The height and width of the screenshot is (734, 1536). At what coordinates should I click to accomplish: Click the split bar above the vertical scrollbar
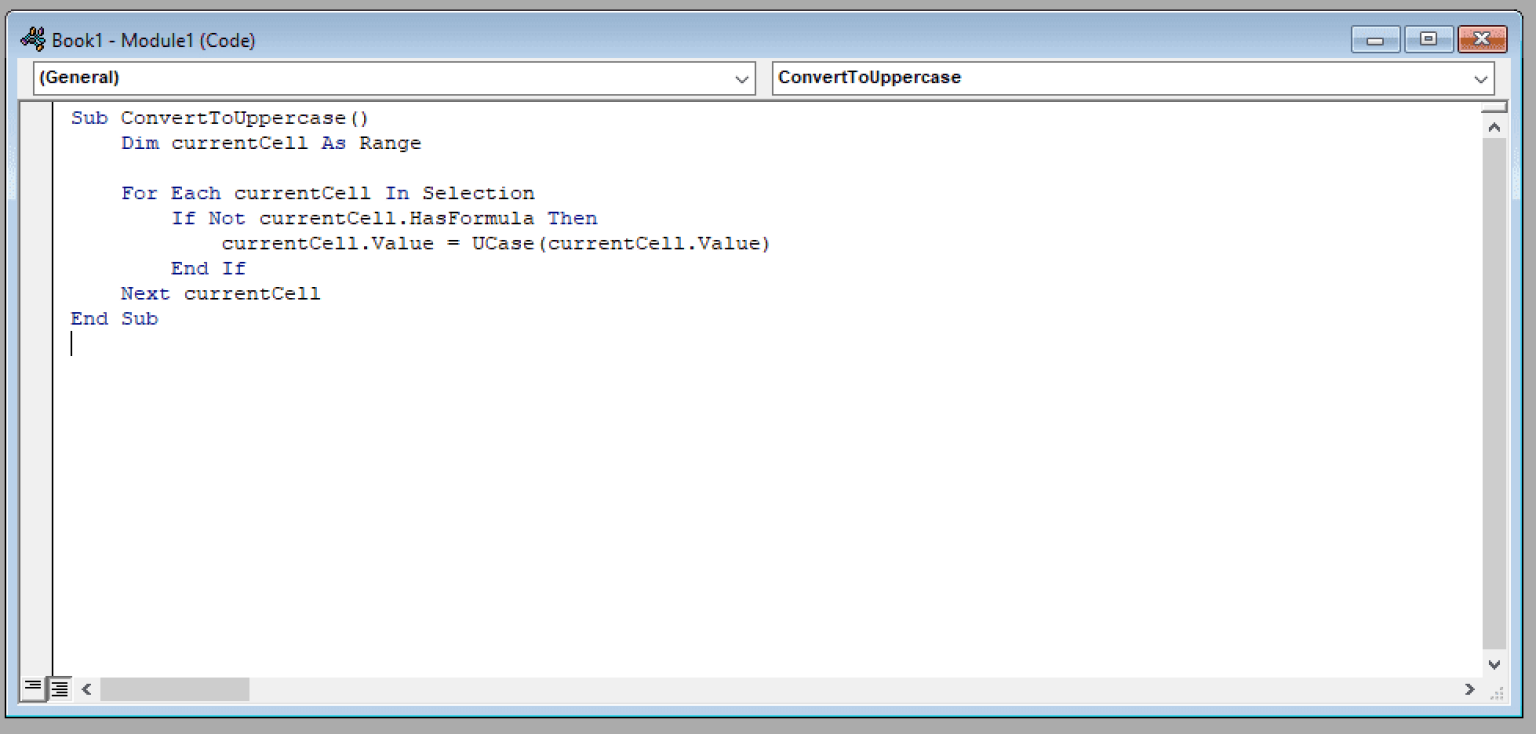tap(1494, 107)
